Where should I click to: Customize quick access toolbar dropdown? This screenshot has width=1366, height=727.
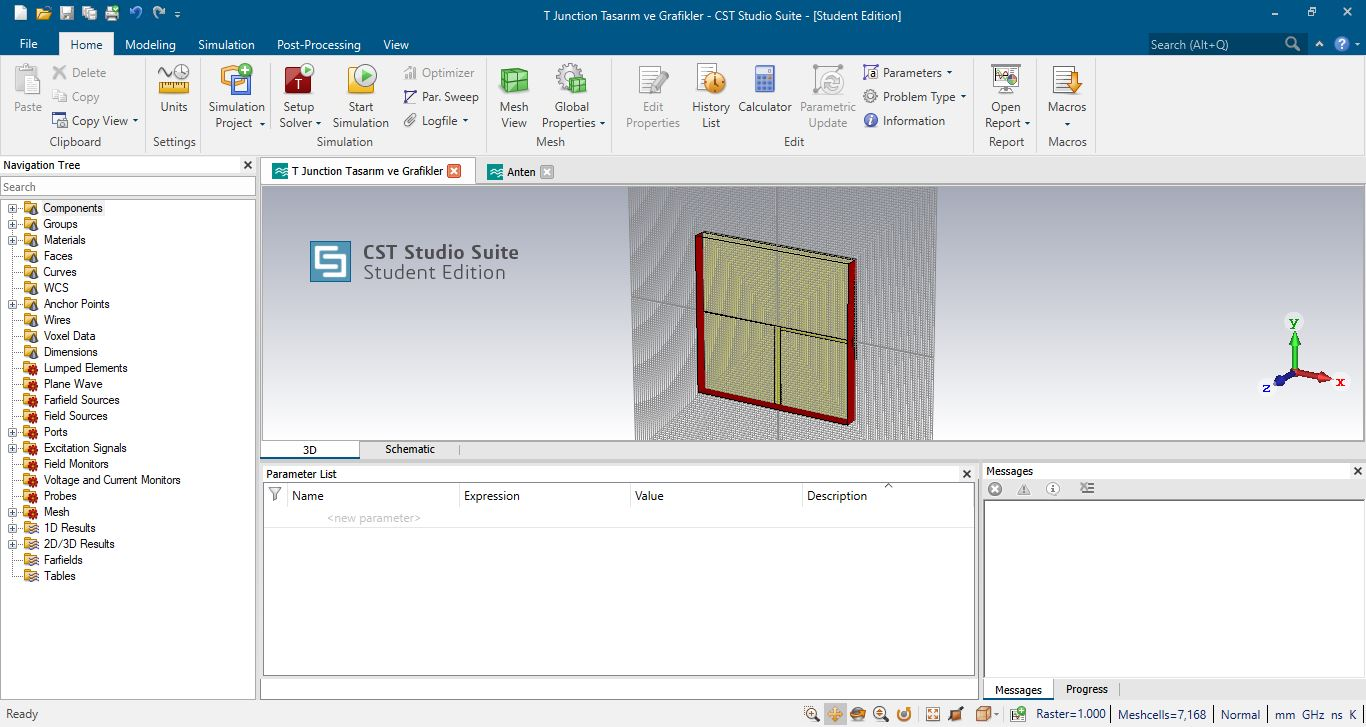pyautogui.click(x=177, y=15)
